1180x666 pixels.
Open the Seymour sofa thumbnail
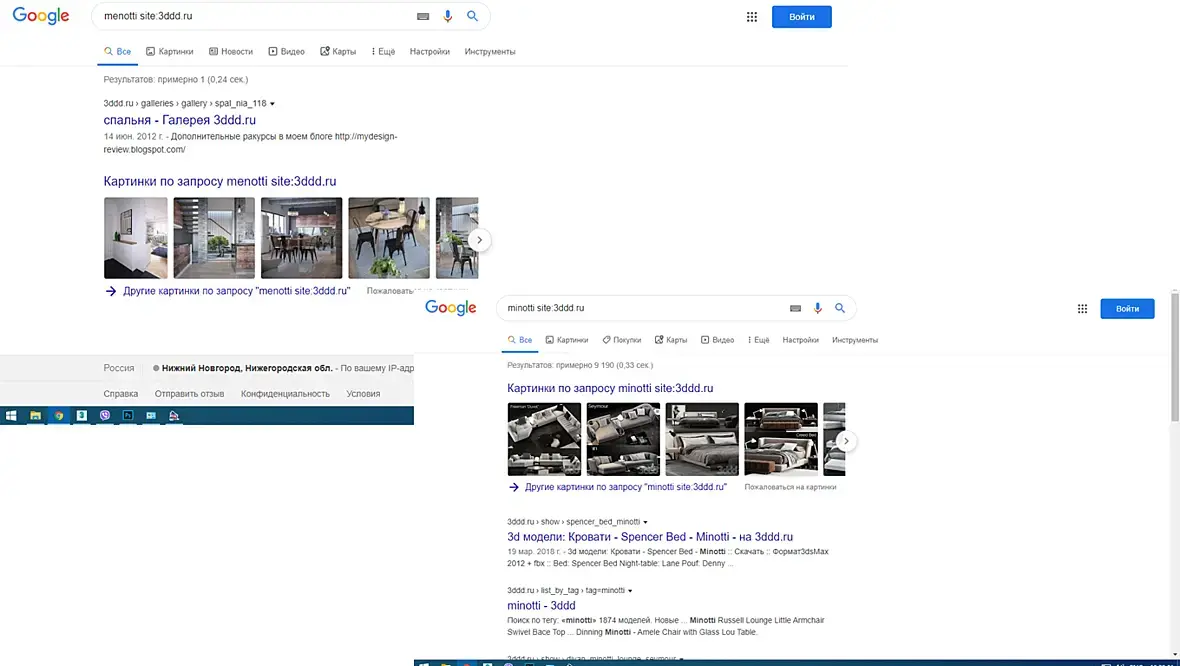tap(623, 439)
